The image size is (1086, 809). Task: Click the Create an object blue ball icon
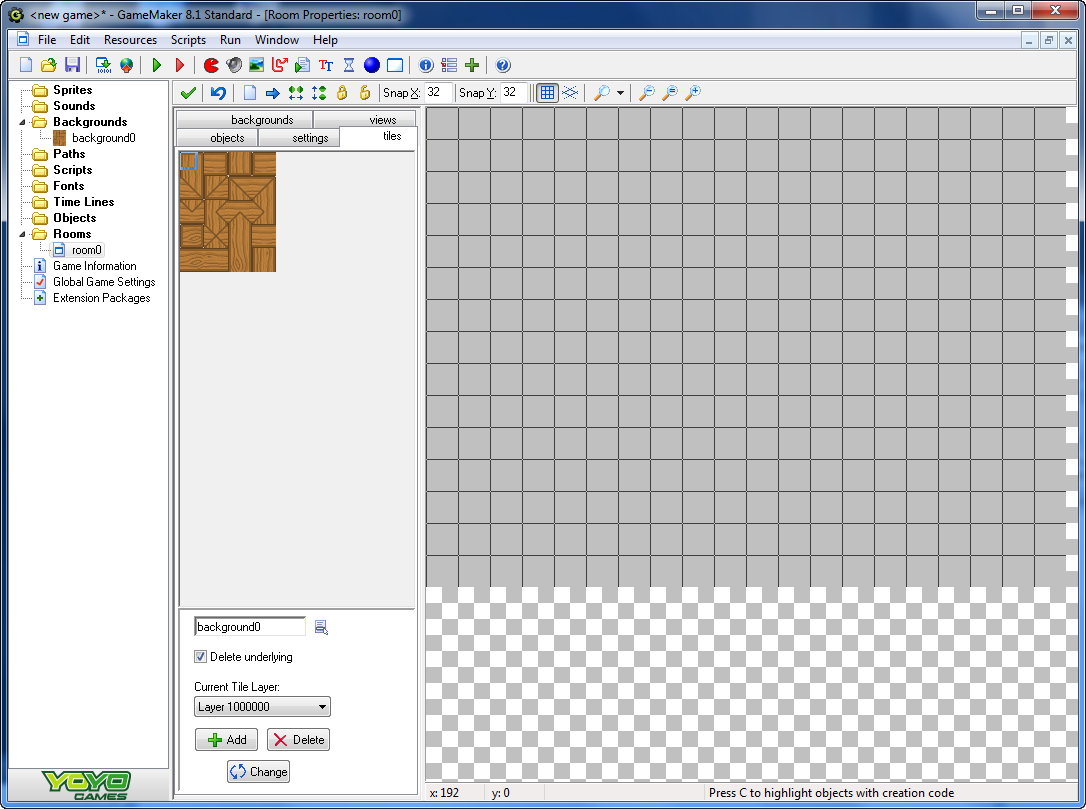pyautogui.click(x=372, y=65)
